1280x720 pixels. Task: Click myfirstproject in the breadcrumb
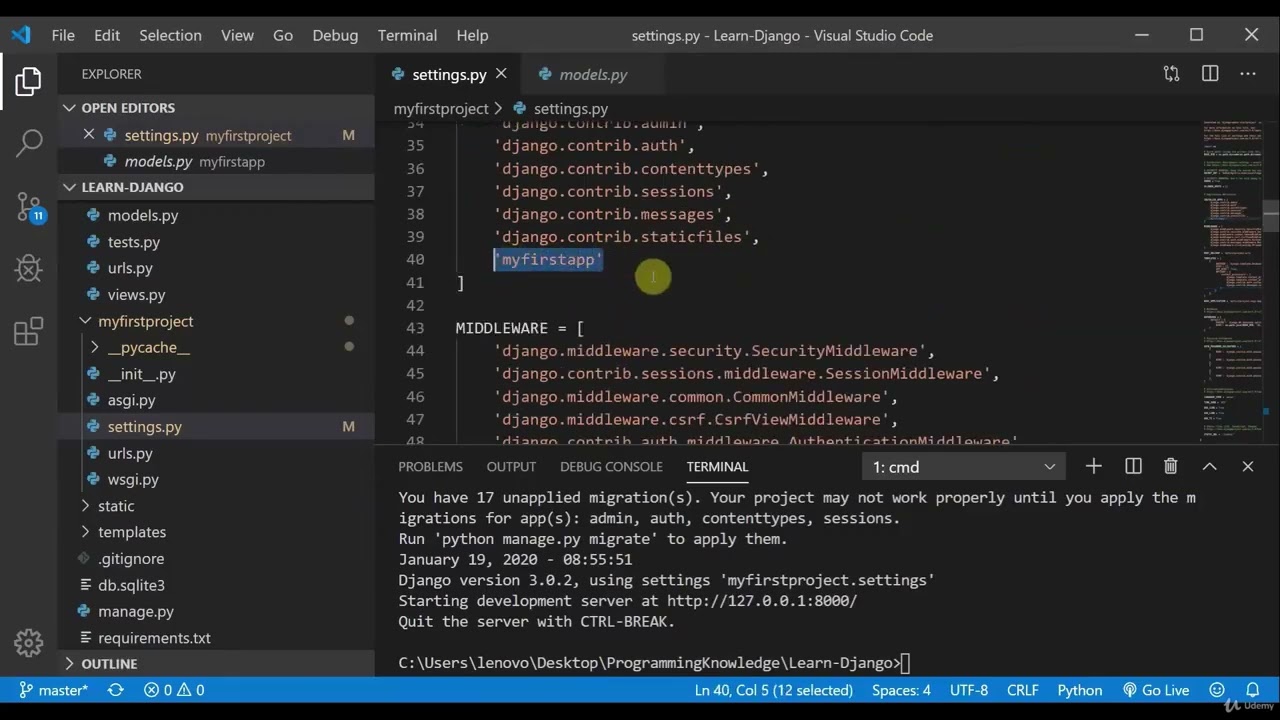click(441, 108)
